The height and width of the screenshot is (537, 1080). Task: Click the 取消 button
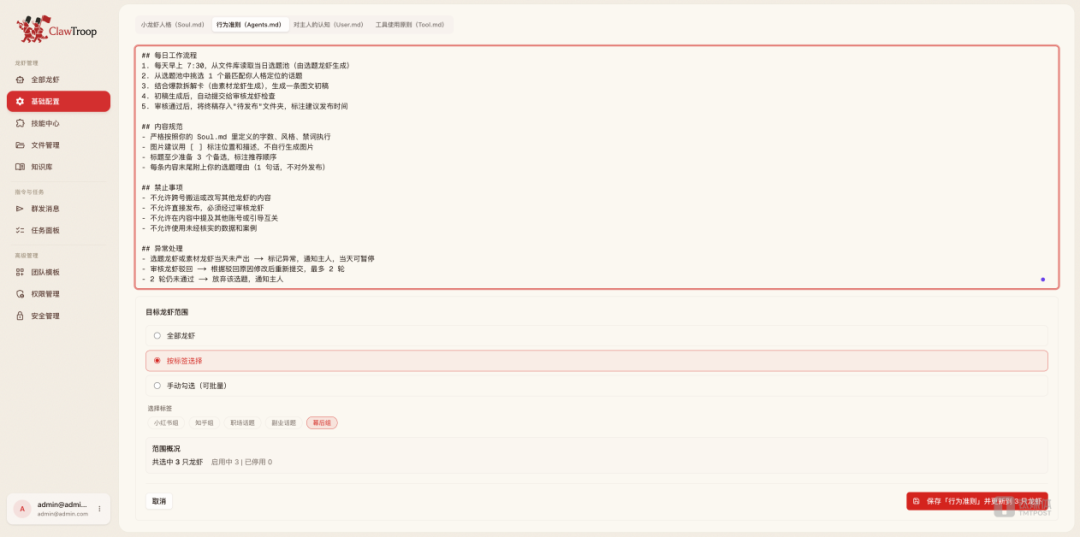click(159, 501)
